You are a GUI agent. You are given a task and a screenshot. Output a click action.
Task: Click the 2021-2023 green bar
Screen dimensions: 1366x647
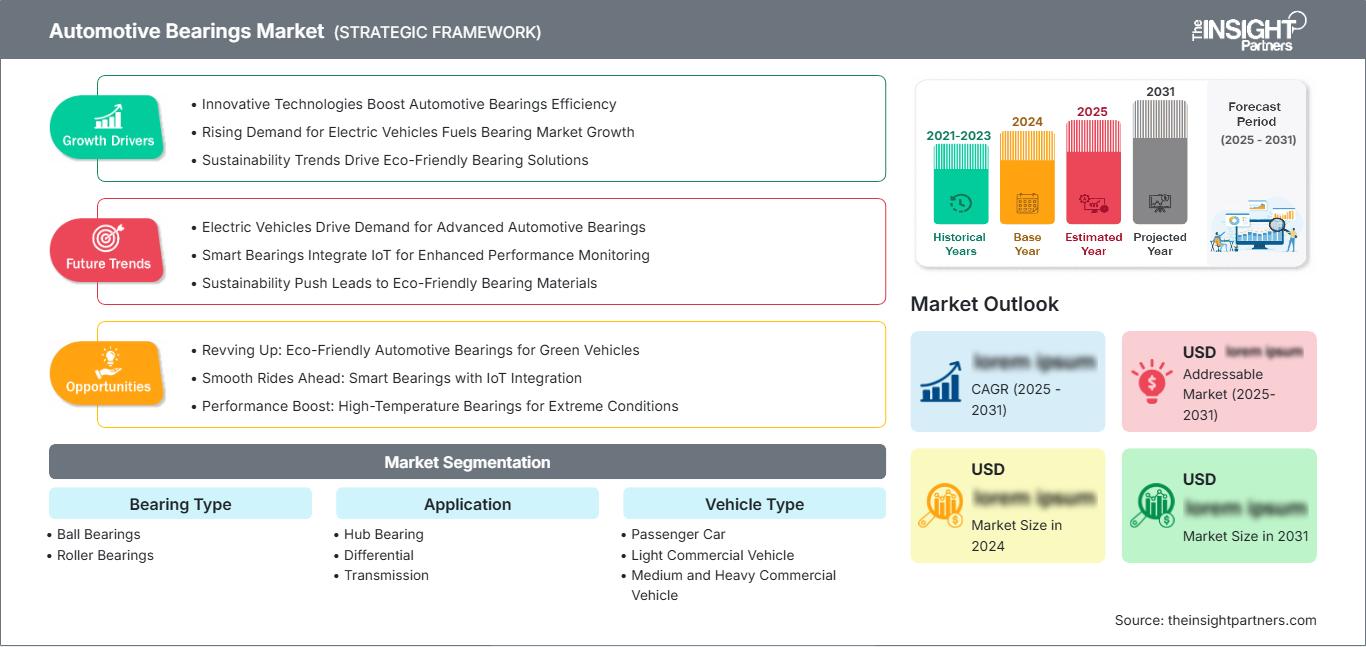pyautogui.click(x=960, y=184)
